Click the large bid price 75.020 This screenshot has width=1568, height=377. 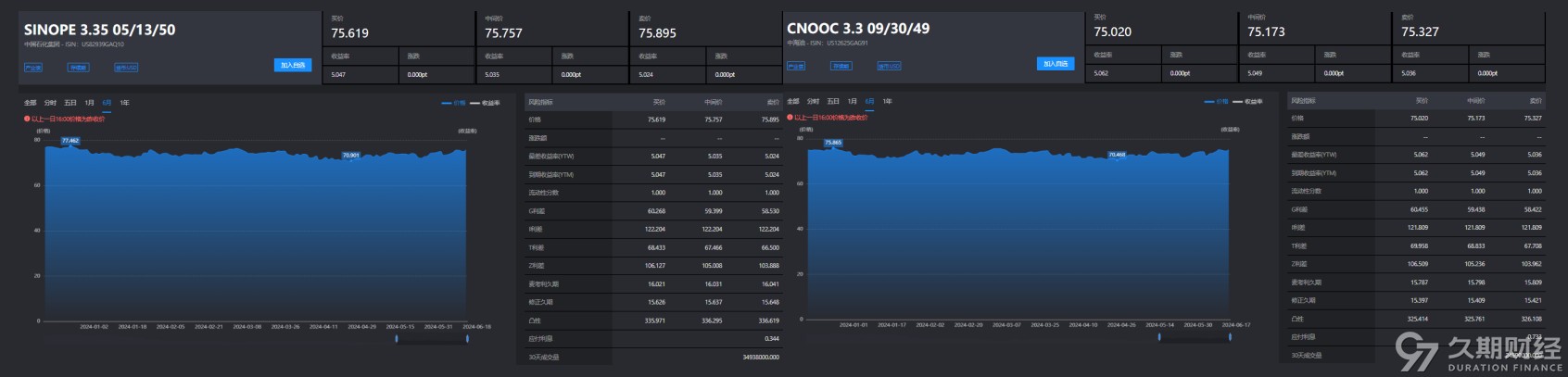pos(1113,31)
